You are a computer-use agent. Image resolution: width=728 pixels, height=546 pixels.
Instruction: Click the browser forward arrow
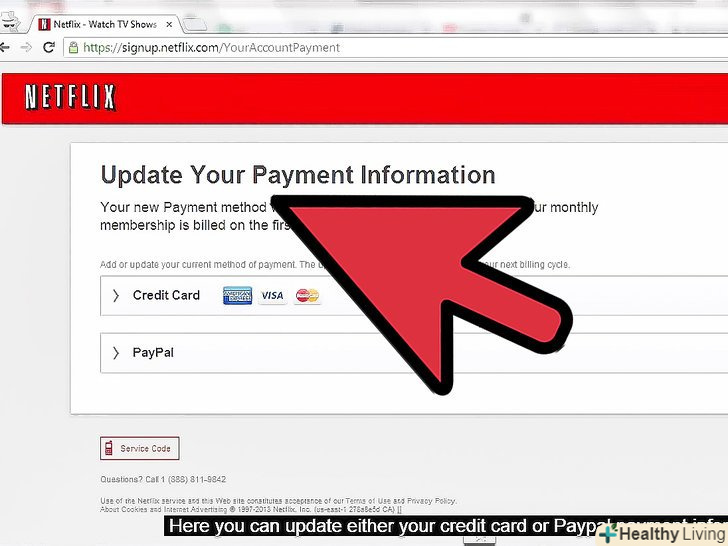26,47
